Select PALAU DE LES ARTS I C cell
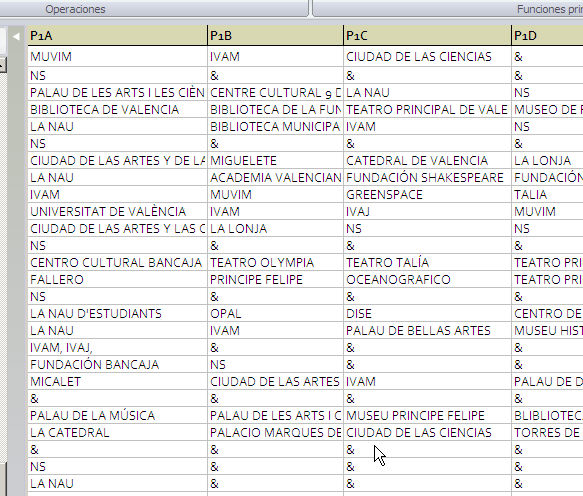 276,416
